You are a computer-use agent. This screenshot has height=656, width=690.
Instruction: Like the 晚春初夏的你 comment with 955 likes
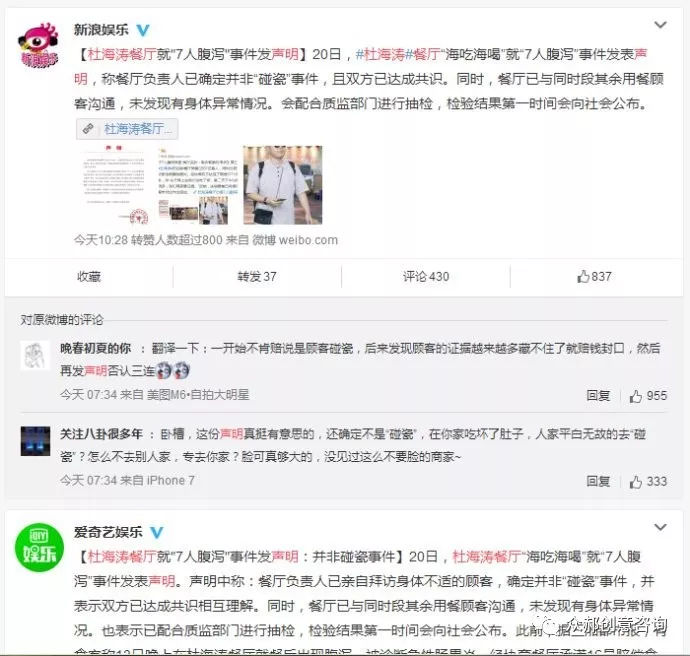(648, 396)
